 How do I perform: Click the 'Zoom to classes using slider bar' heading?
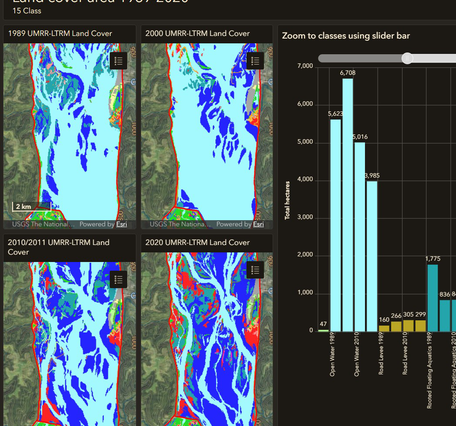(346, 36)
